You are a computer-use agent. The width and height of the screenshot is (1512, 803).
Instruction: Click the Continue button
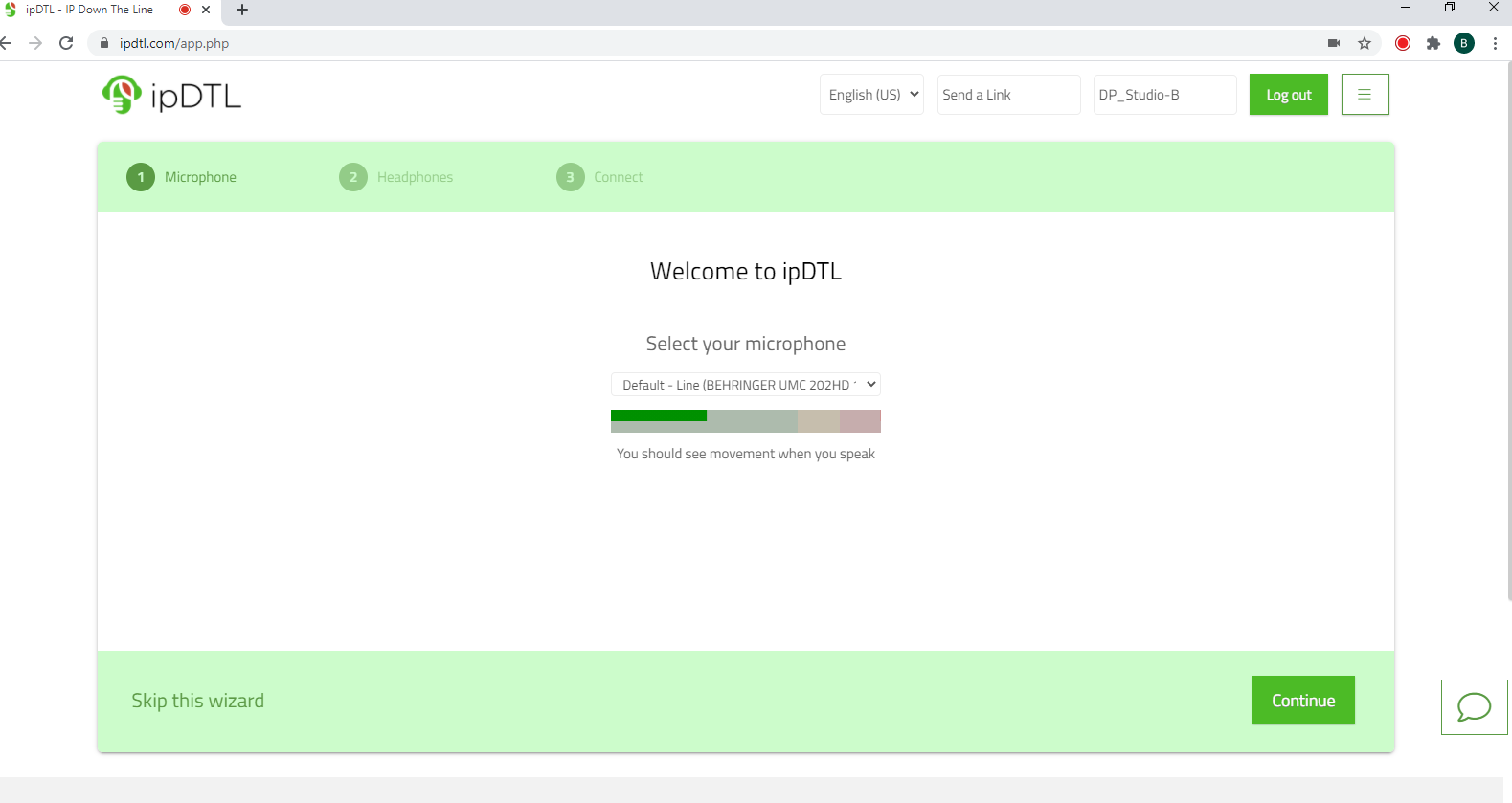pyautogui.click(x=1303, y=700)
